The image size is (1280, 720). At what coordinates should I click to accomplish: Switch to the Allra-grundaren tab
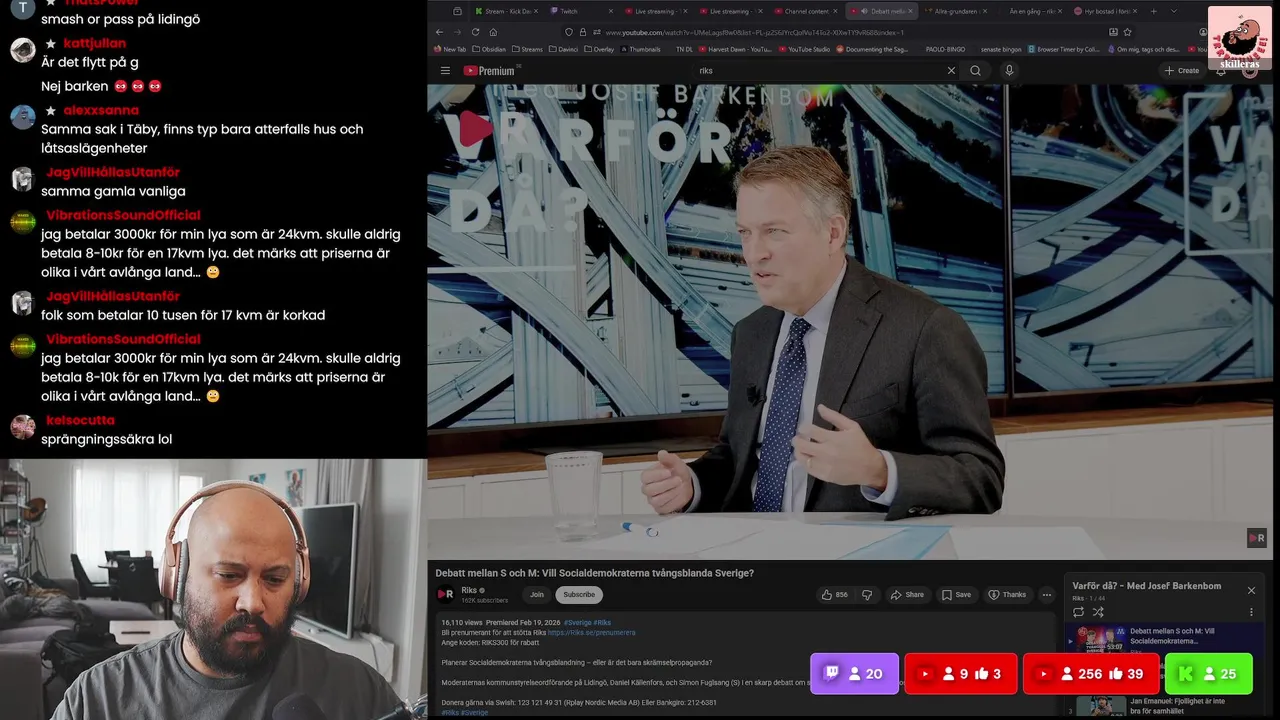(x=957, y=11)
